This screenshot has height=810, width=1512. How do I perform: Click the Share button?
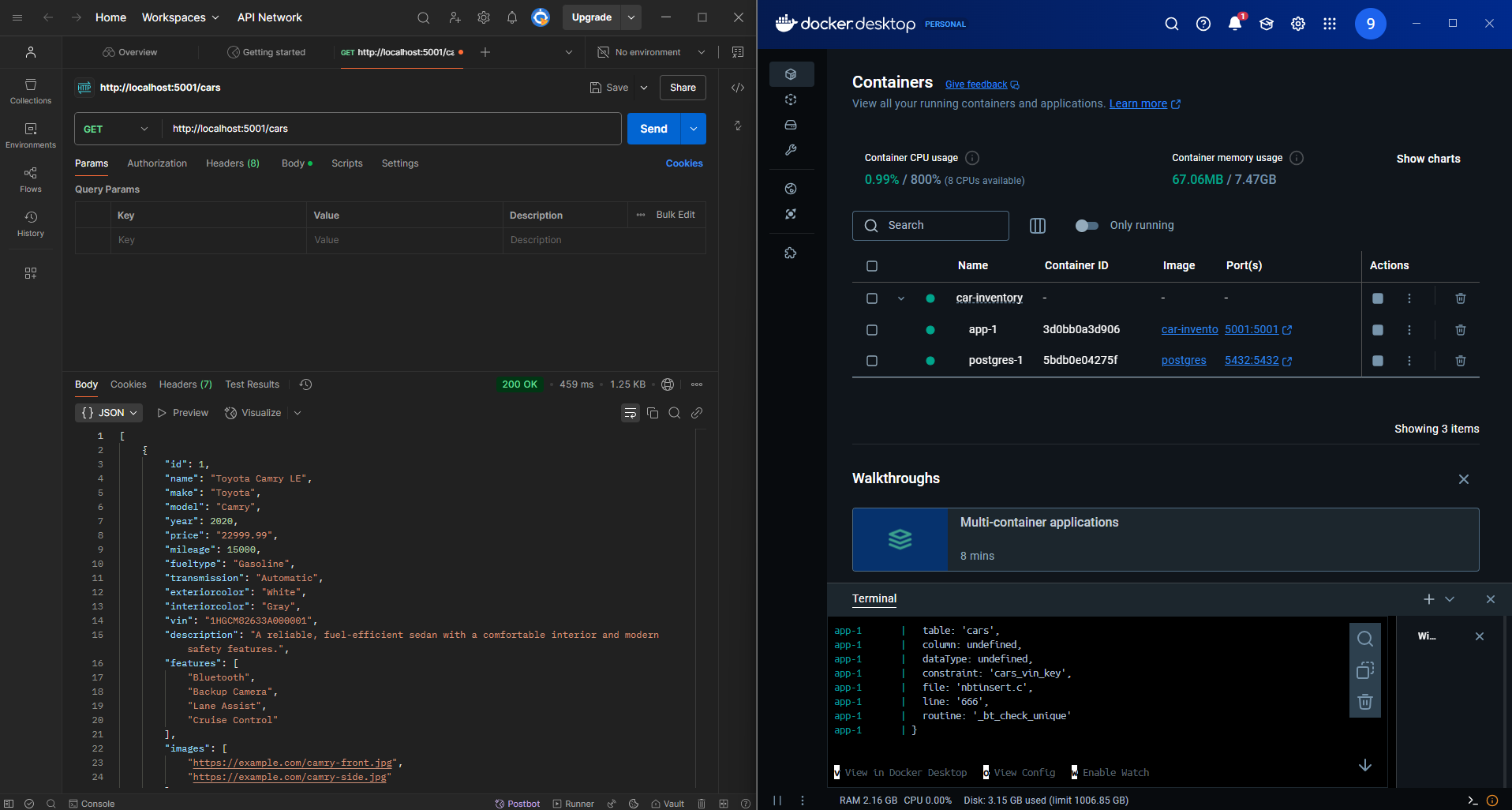683,88
